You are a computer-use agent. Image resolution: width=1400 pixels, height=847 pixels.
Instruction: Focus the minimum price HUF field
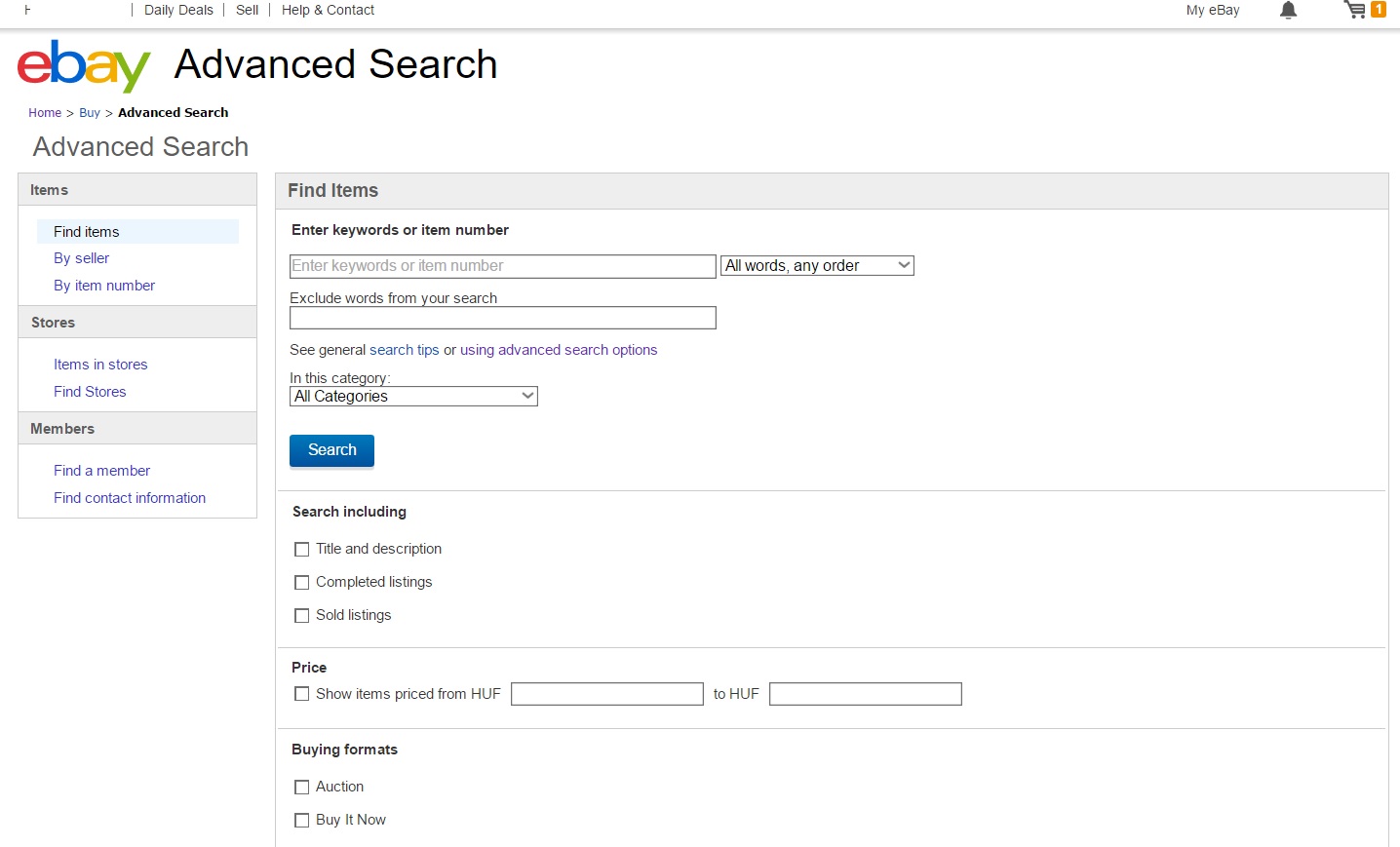point(607,694)
